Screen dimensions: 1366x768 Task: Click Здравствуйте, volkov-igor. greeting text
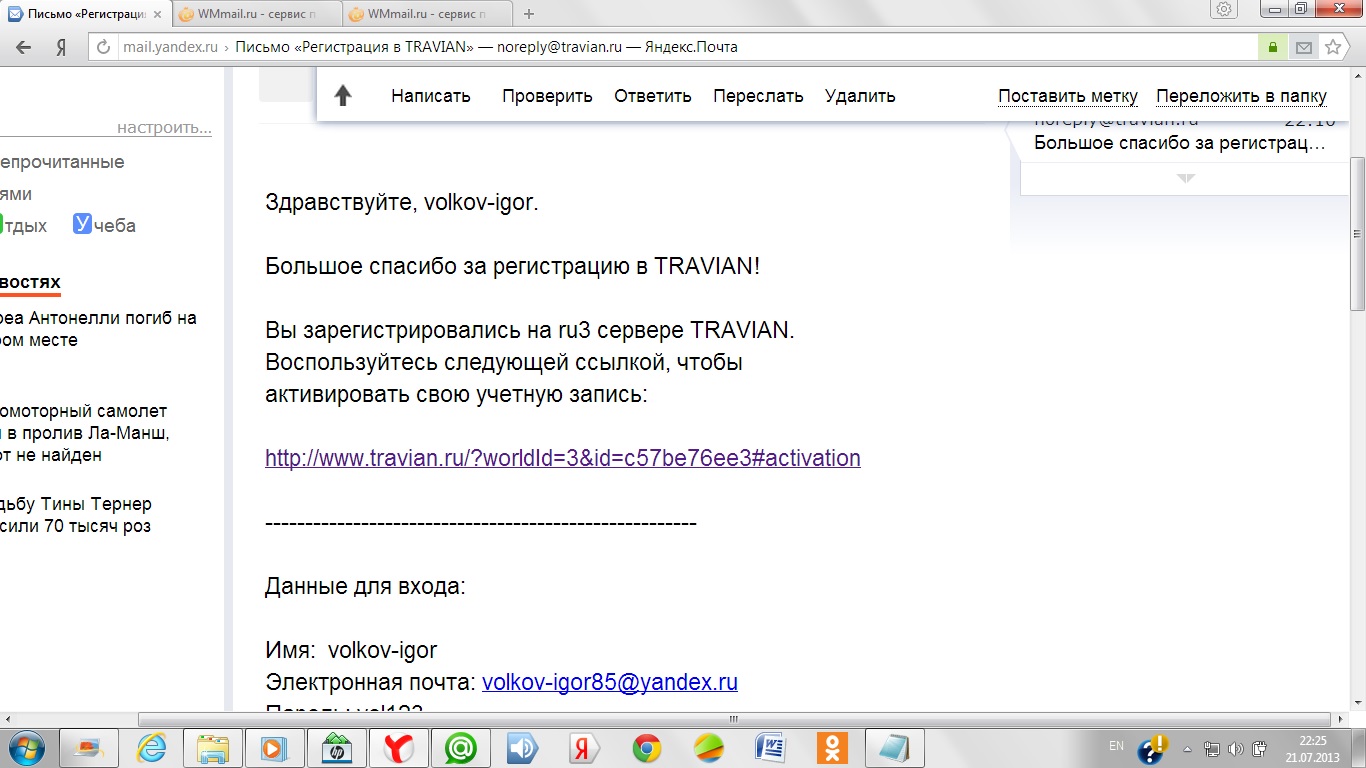coord(402,202)
